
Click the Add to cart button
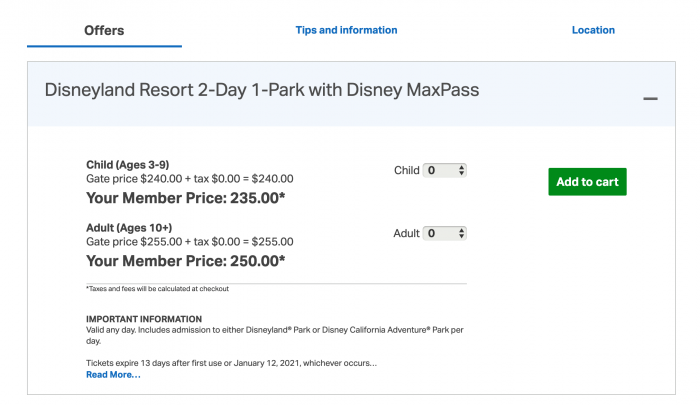[587, 182]
